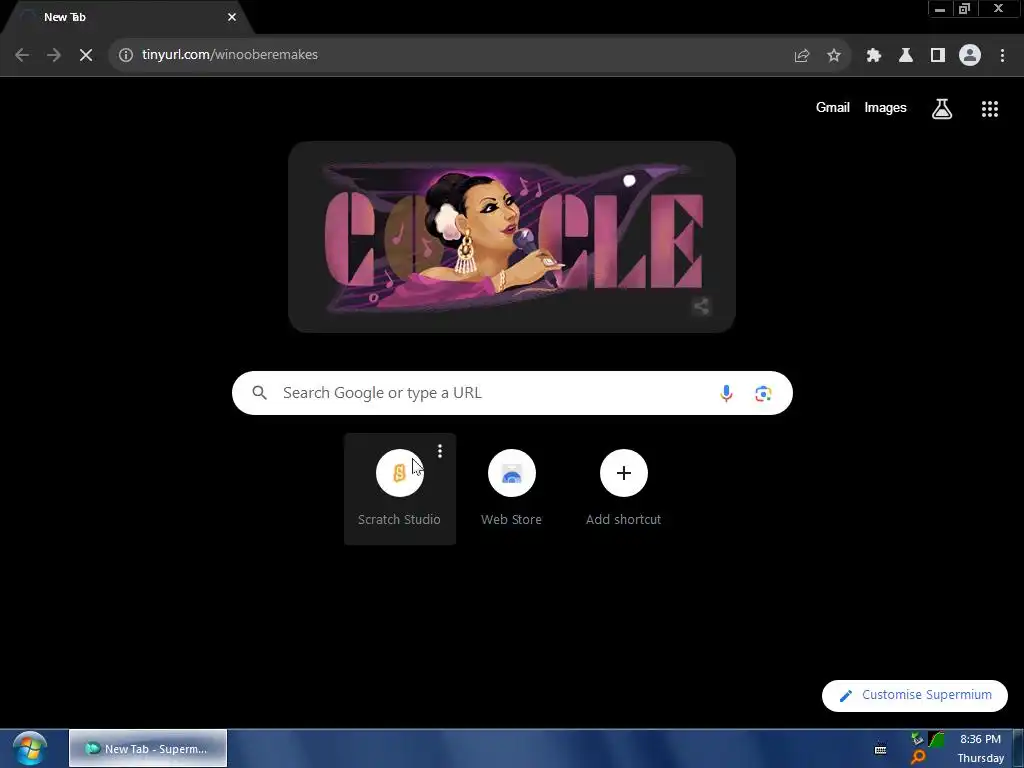Add a new shortcut
The image size is (1024, 768).
pyautogui.click(x=624, y=488)
